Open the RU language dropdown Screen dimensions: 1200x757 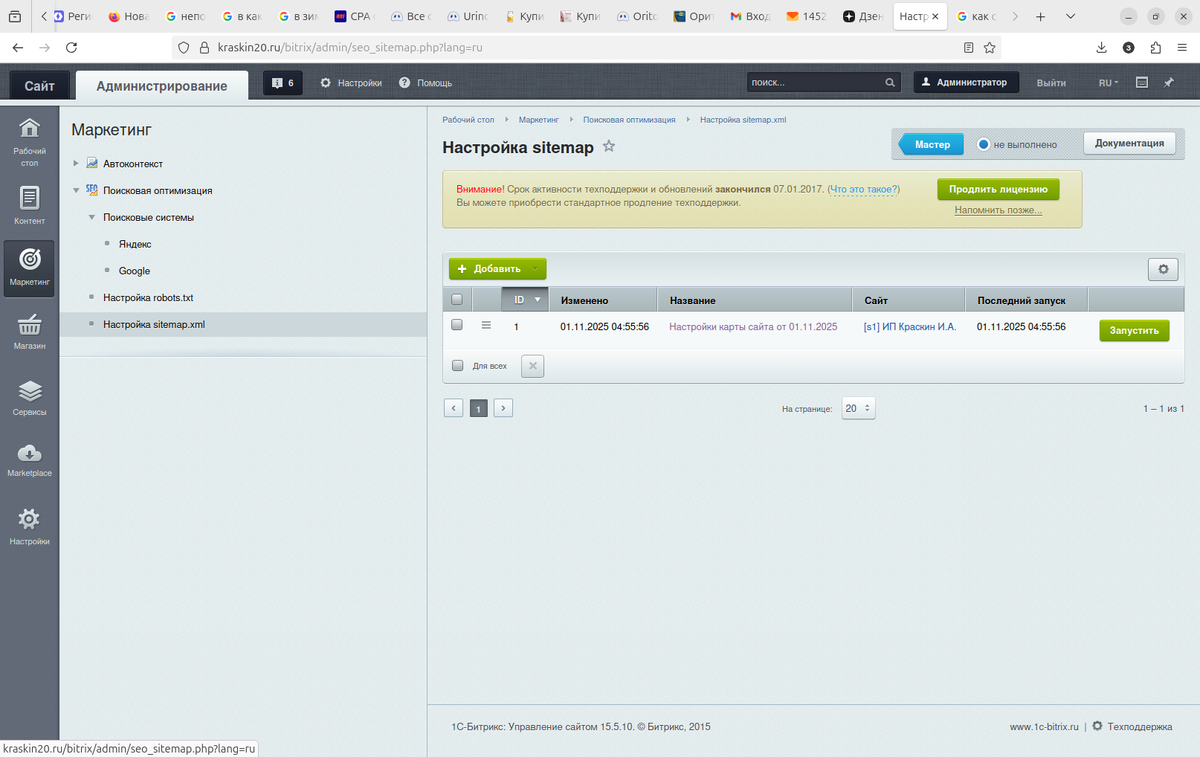tap(1108, 83)
